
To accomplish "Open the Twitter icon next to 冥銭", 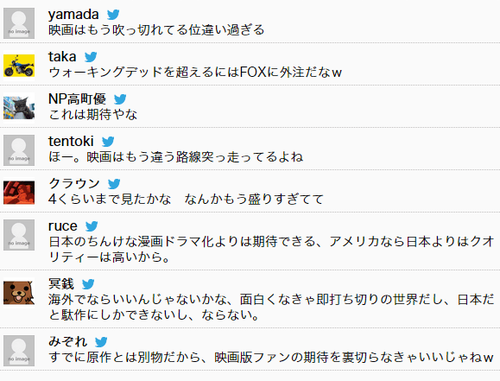I will point(88,284).
